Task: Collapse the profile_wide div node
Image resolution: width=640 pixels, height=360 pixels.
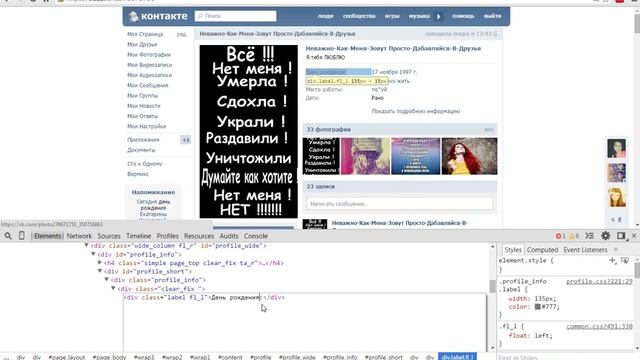Action: (x=87, y=245)
